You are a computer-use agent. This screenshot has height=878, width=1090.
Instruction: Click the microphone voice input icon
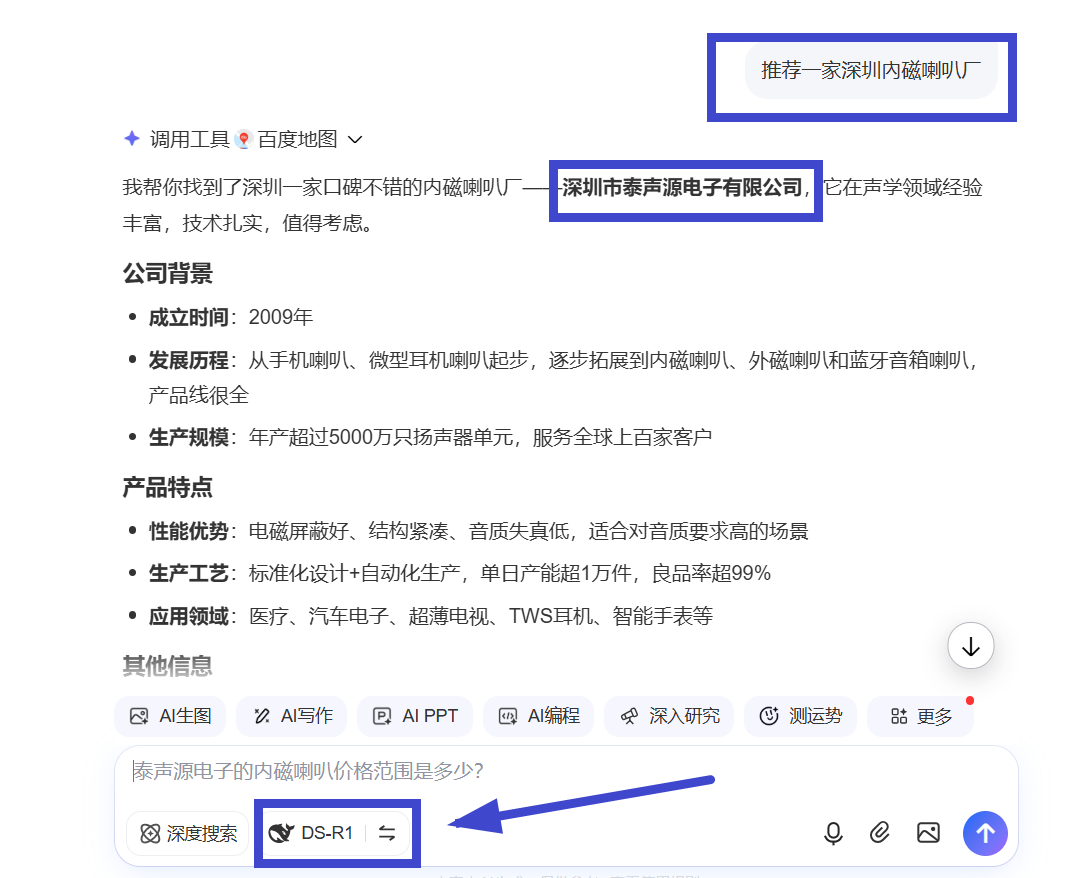coord(833,833)
